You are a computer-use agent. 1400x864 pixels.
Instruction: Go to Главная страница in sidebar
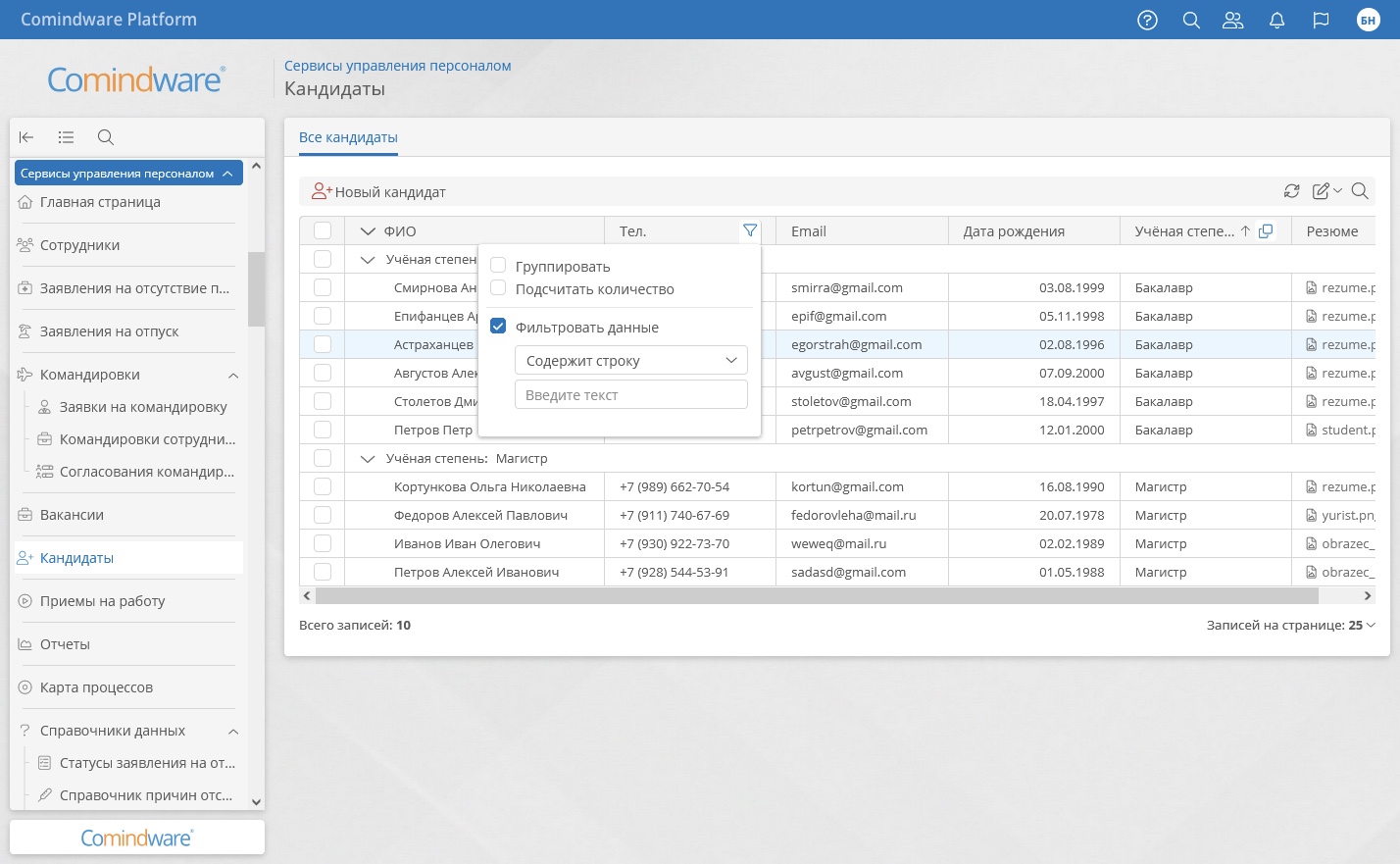100,202
